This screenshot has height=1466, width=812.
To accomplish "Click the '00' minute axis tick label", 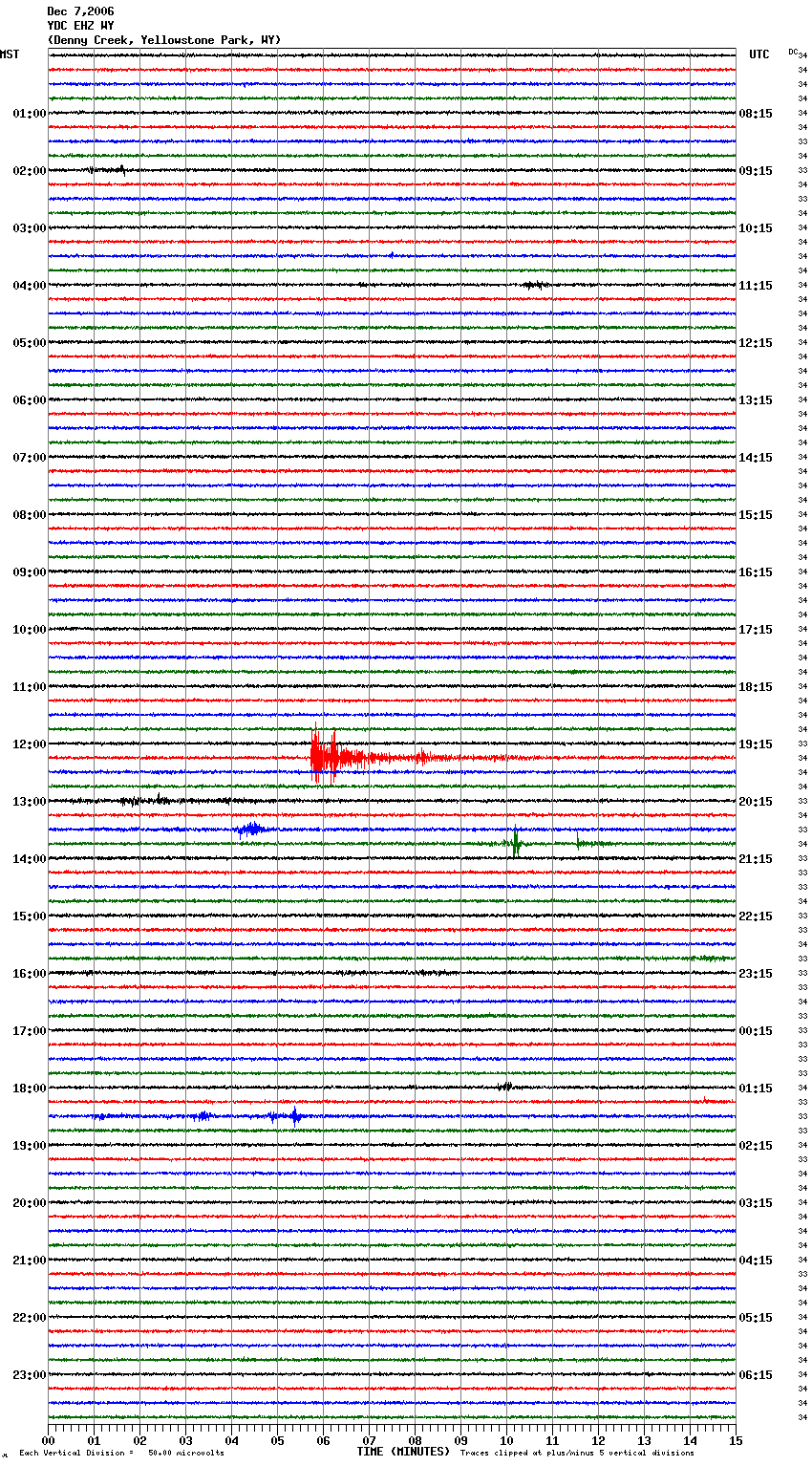I will (x=49, y=1441).
